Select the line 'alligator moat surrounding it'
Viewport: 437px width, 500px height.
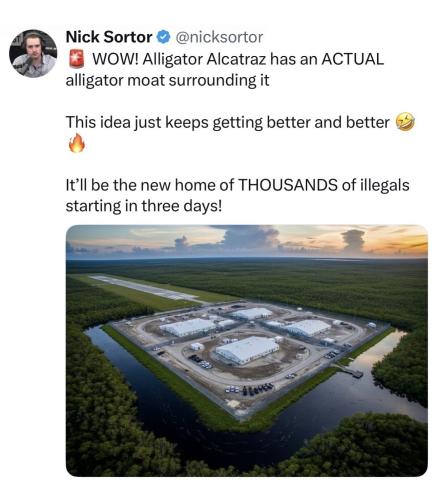167,81
